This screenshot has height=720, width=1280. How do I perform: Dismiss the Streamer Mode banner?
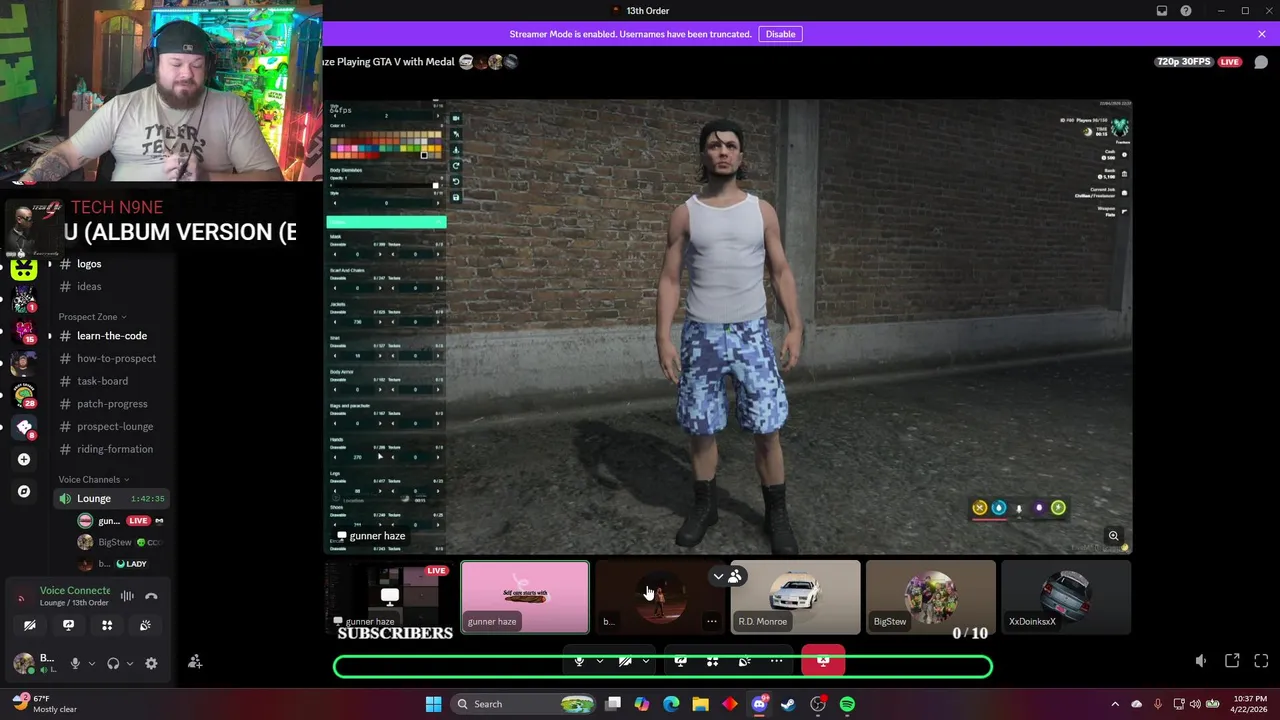1262,34
